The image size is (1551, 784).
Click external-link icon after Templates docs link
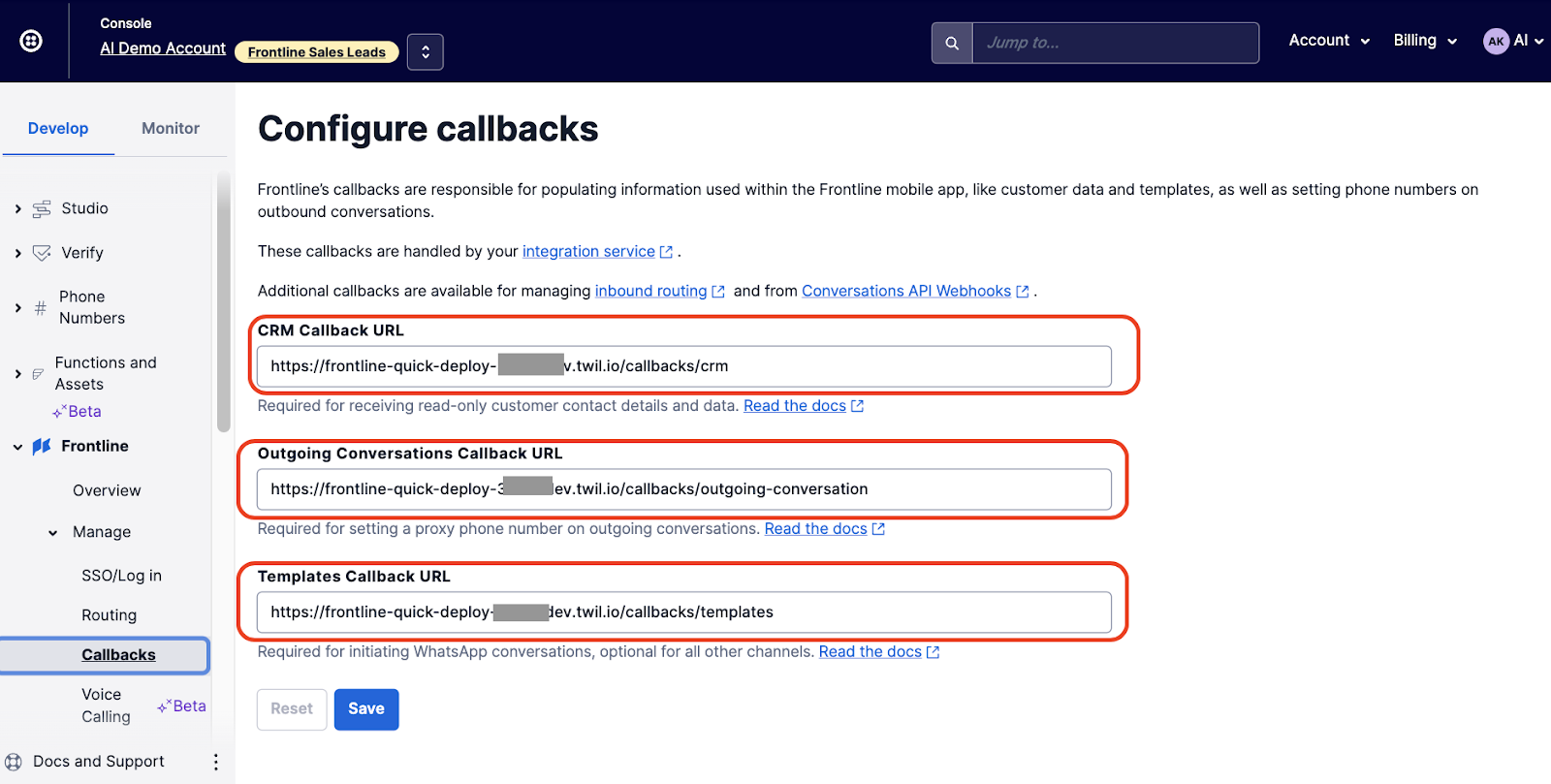pos(933,652)
